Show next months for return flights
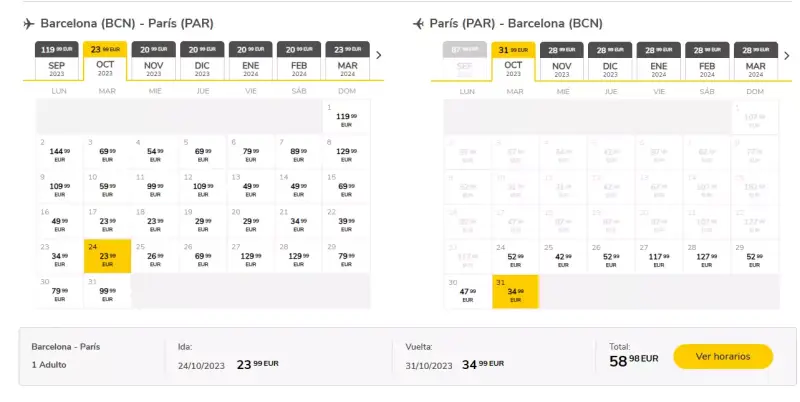Screen dimensions: 800x402 (x=786, y=56)
